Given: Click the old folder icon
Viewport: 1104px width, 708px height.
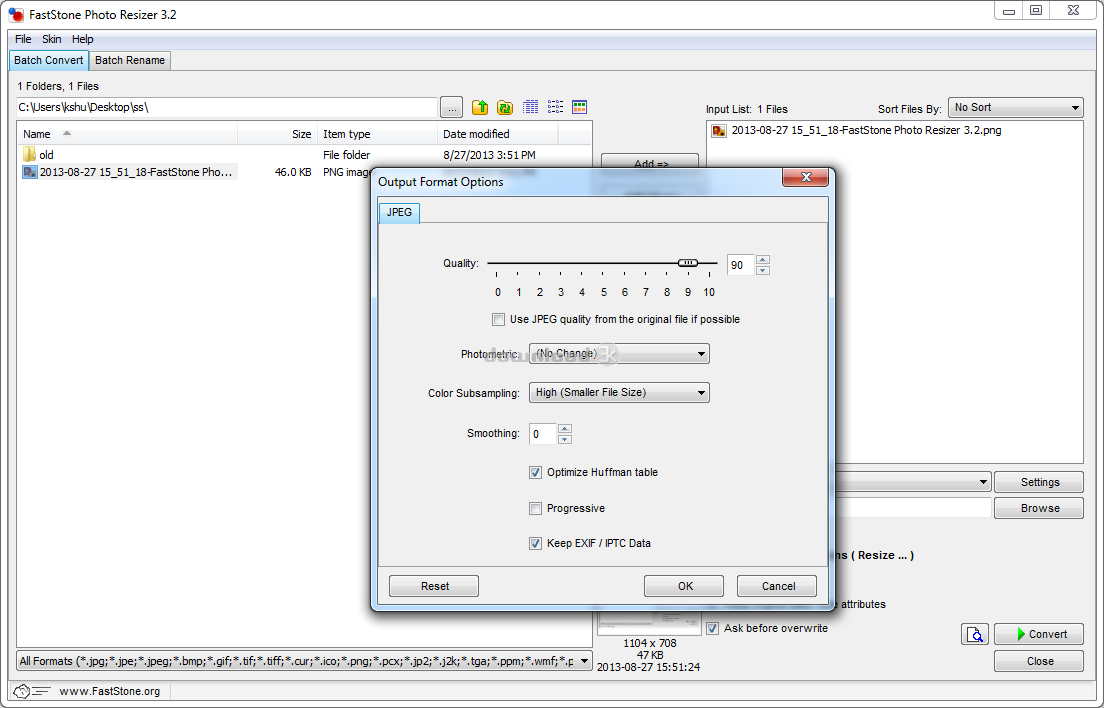Looking at the screenshot, I should pyautogui.click(x=29, y=154).
